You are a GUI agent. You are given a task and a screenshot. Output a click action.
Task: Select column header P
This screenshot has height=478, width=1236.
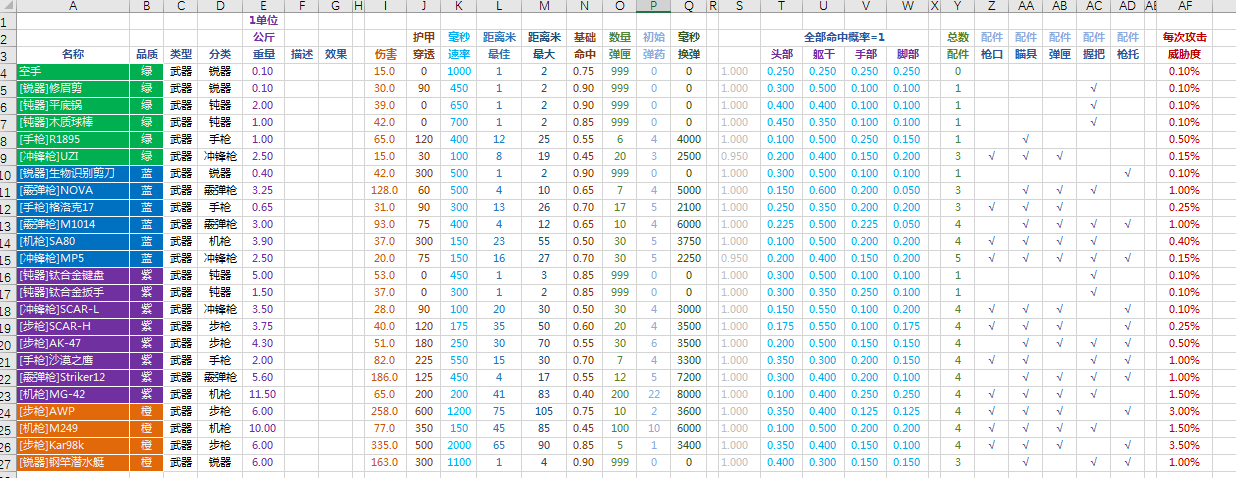(x=653, y=6)
